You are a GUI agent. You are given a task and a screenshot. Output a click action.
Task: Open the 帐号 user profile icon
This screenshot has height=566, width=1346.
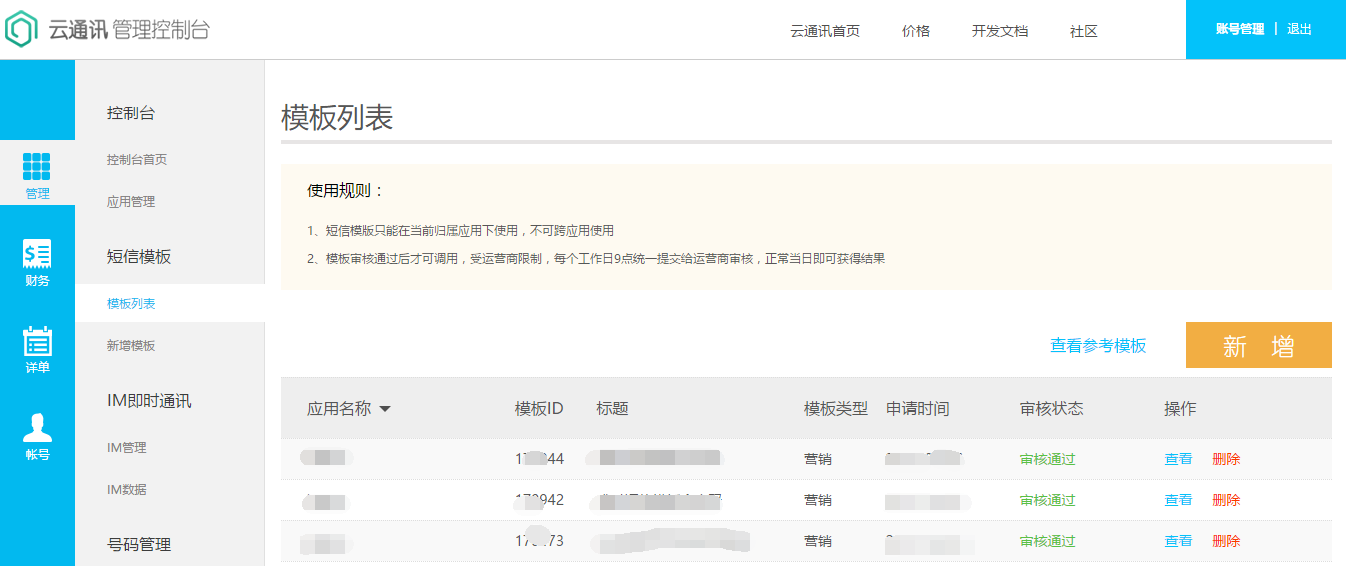(37, 428)
